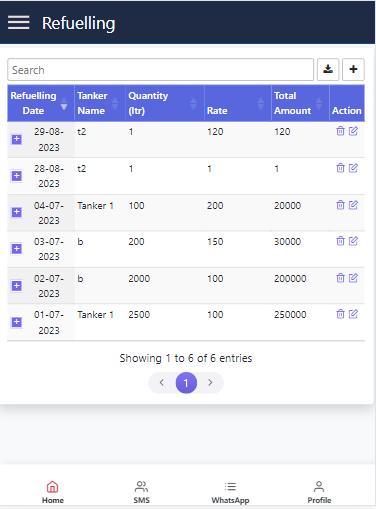Sort by Tanker Name column

click(x=100, y=103)
